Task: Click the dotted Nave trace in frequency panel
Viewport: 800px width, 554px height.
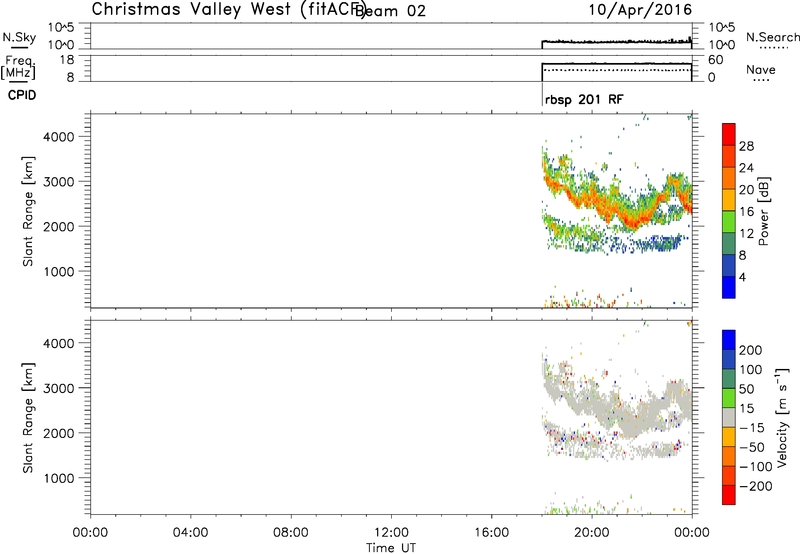Action: coord(616,70)
